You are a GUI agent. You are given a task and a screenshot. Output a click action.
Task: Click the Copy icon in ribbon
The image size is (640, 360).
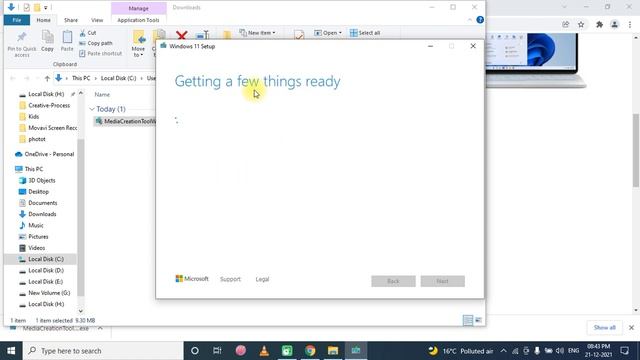(x=47, y=37)
